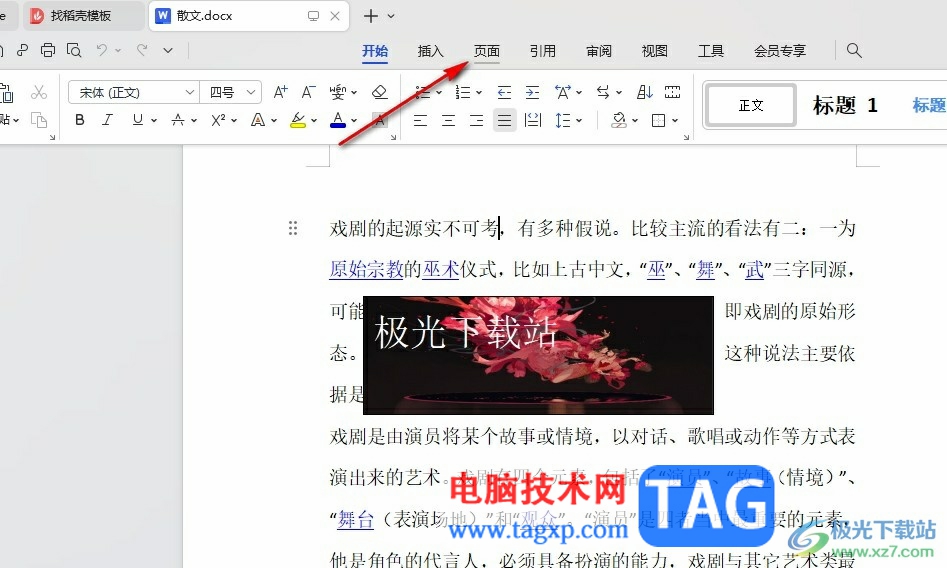Select the 散文.docx document tab
947x568 pixels.
click(249, 16)
